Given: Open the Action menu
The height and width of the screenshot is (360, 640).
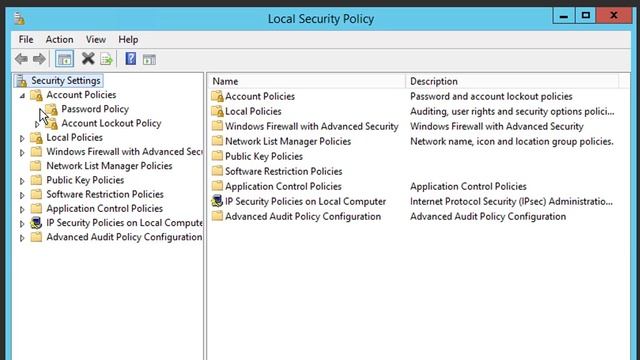Looking at the screenshot, I should pyautogui.click(x=60, y=40).
